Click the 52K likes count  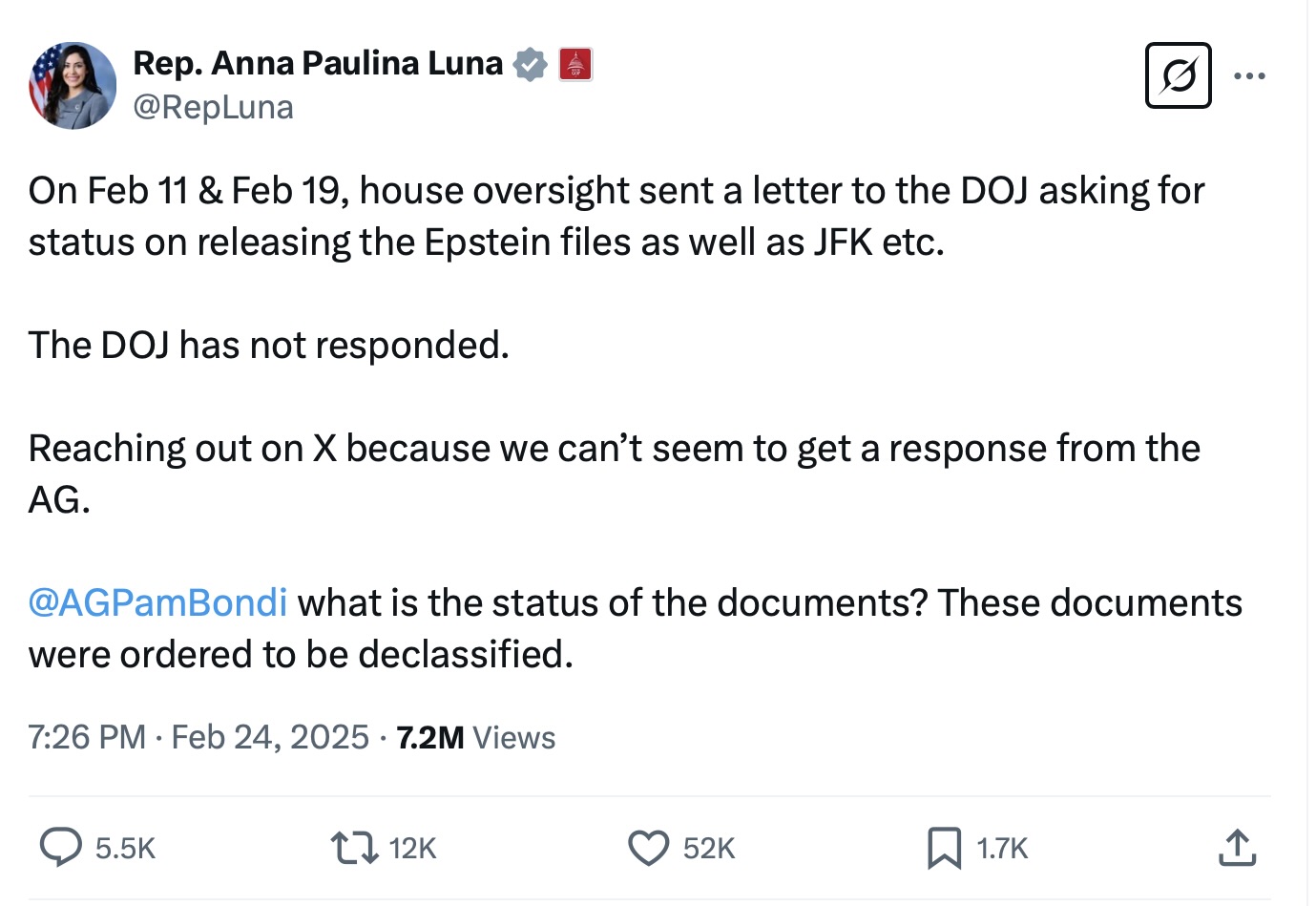pos(709,848)
